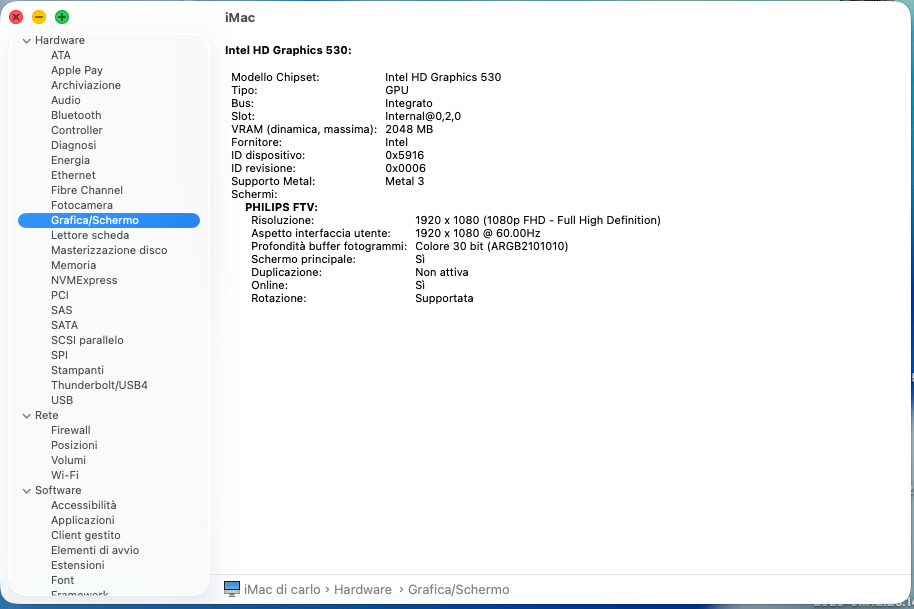Click the Rotazione value 'Supportata'
Viewport: 914px width, 609px height.
pos(444,298)
